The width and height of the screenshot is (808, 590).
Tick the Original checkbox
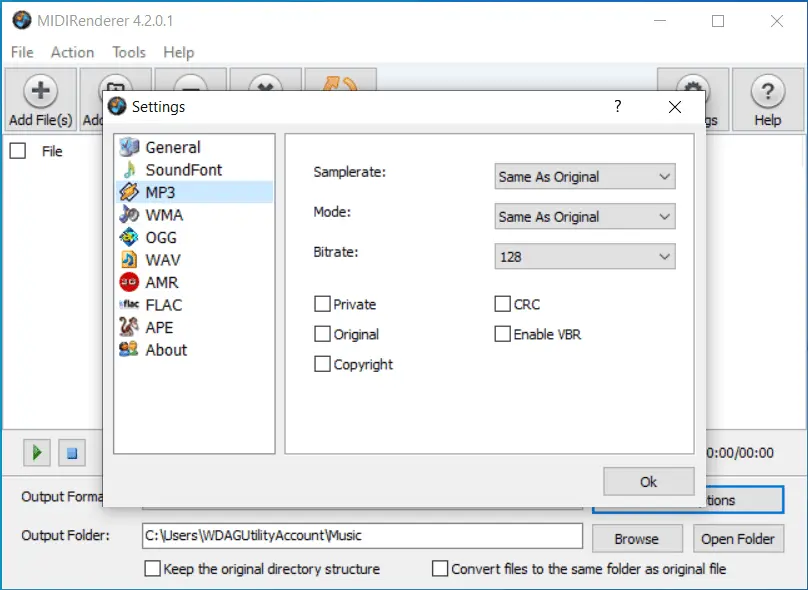tap(323, 334)
